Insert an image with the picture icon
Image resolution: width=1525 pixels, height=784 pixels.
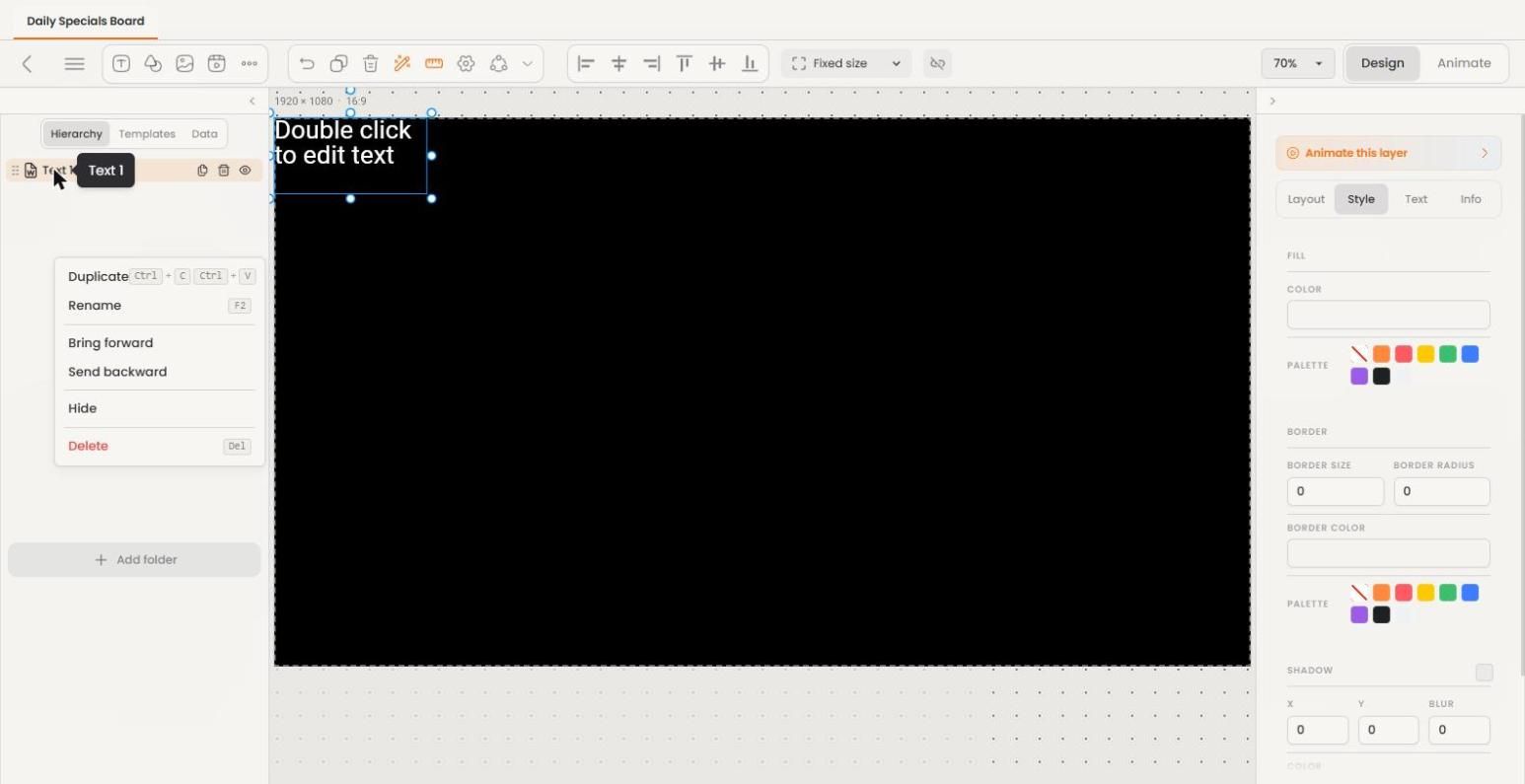[184, 63]
